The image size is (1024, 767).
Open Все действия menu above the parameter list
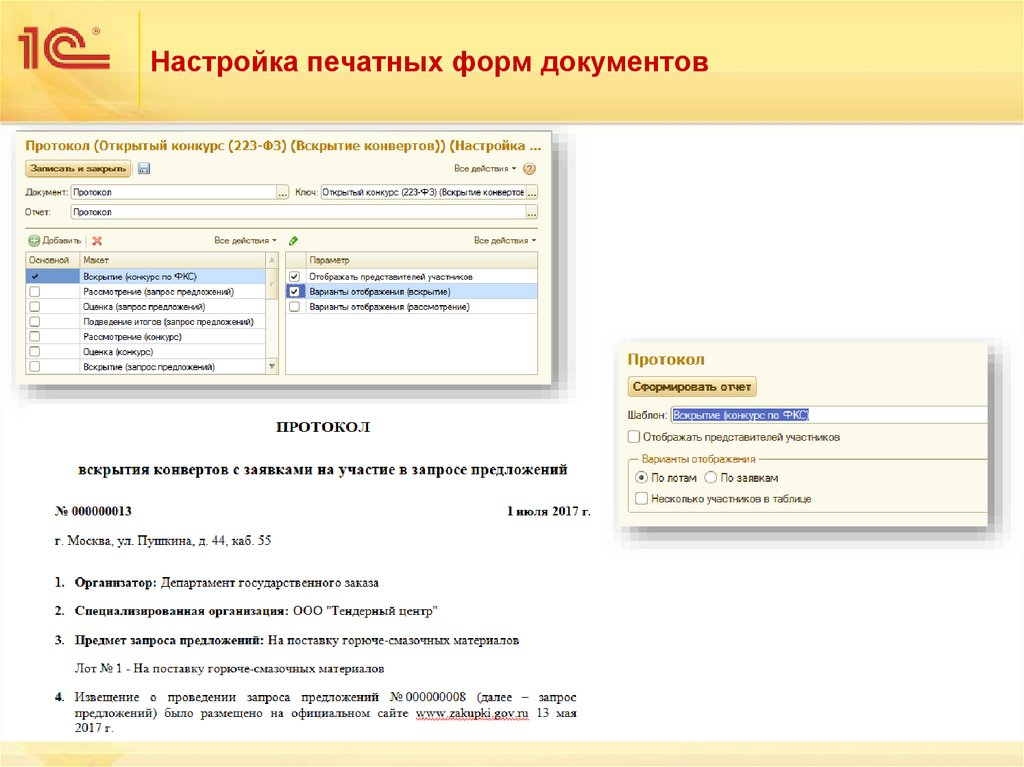pyautogui.click(x=505, y=240)
